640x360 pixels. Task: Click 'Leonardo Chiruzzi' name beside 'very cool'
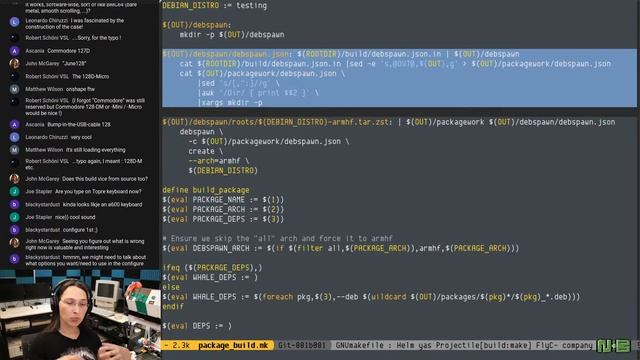[46, 137]
